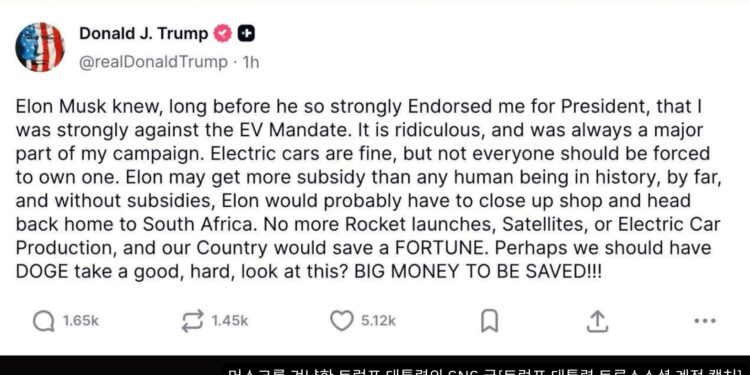Screen dimensions: 750x375
Task: Click the phrase BIG MONEY TO BE SAVED!!!
Action: point(477,271)
